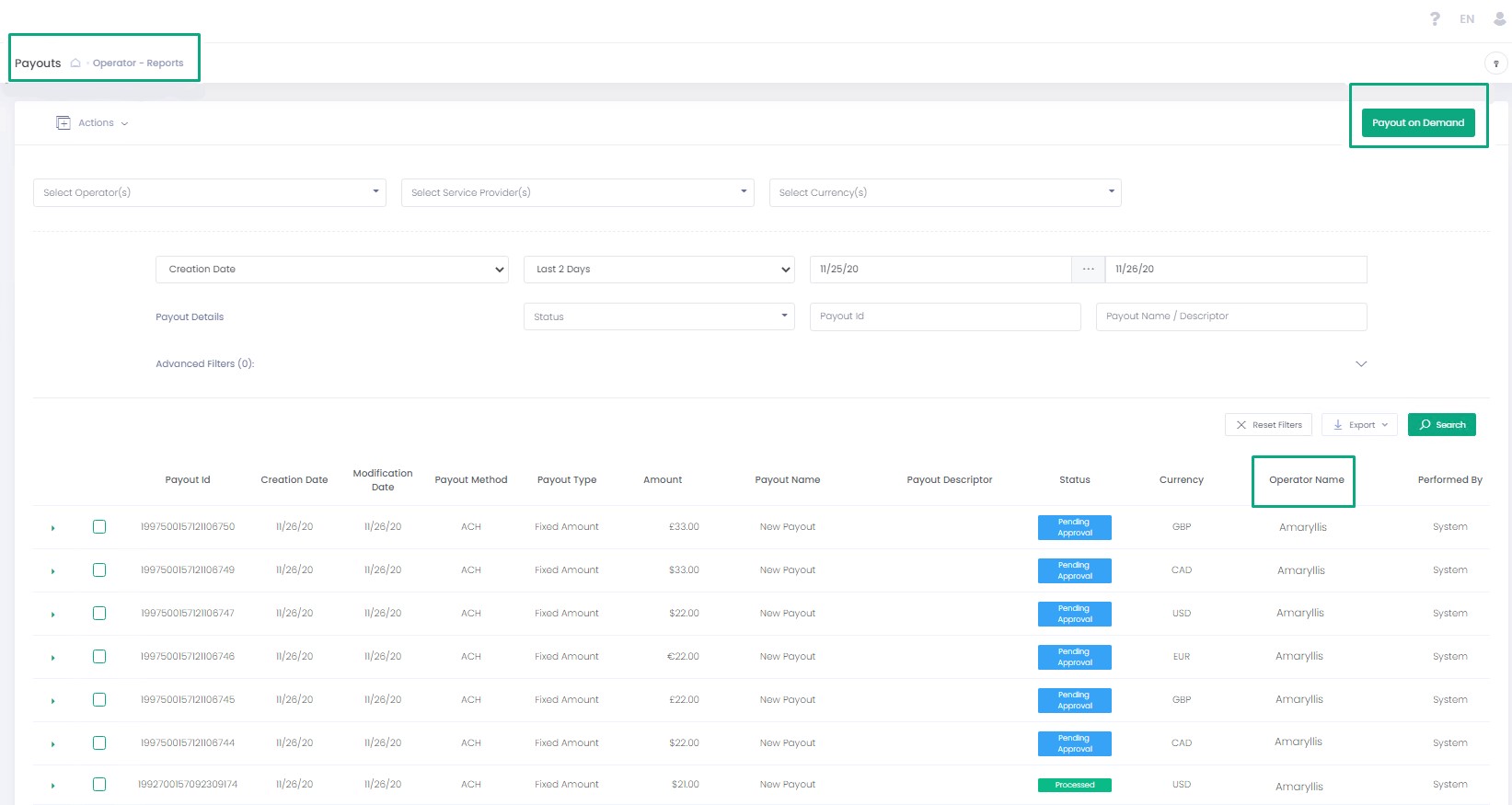Open the Select Operator(s) dropdown
The width and height of the screenshot is (1512, 805).
[x=209, y=192]
